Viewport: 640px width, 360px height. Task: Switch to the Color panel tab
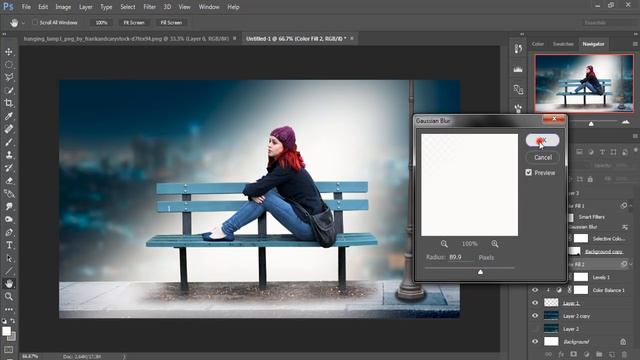point(538,44)
